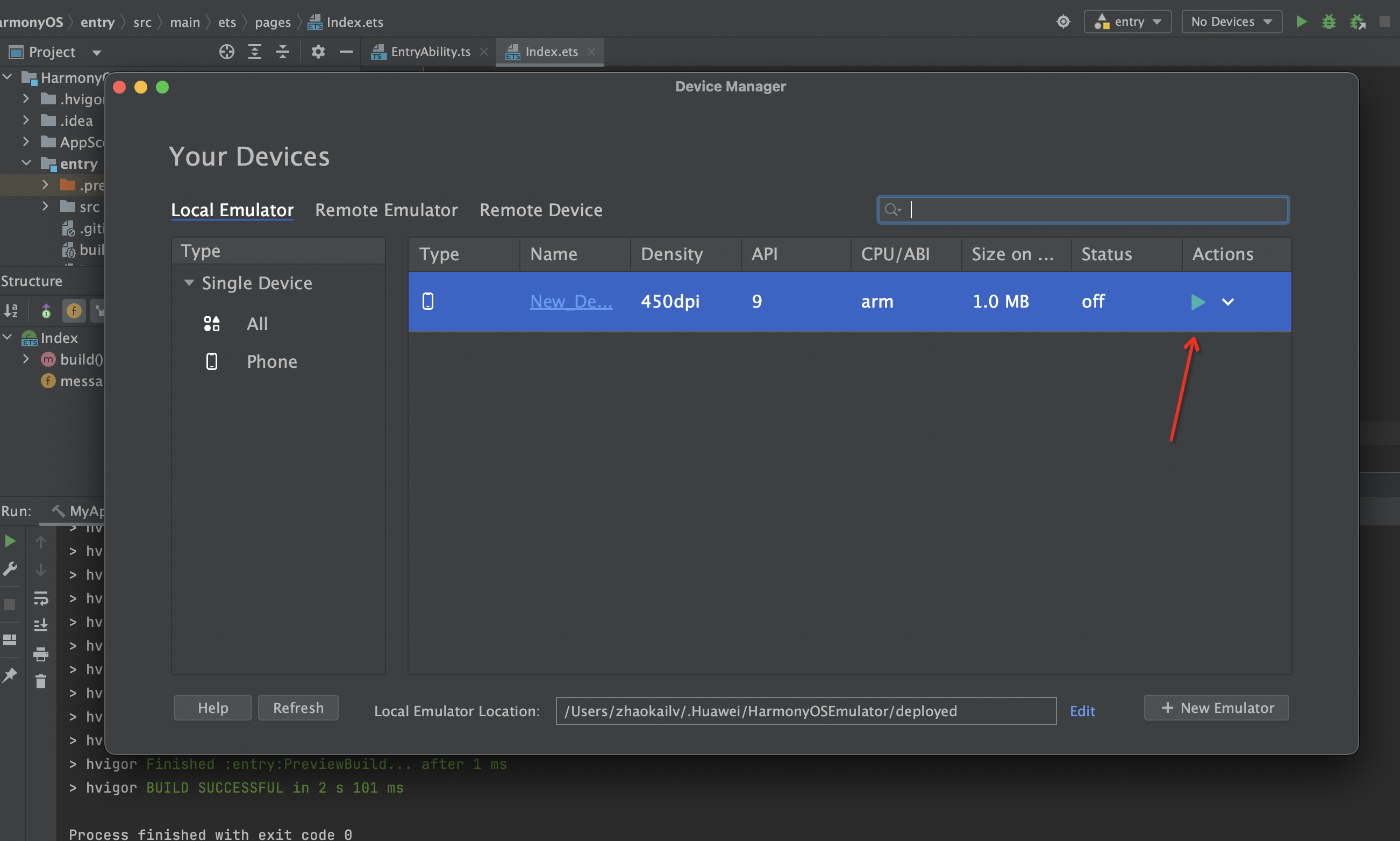Start the New_De... emulator with the play icon

pyautogui.click(x=1197, y=302)
